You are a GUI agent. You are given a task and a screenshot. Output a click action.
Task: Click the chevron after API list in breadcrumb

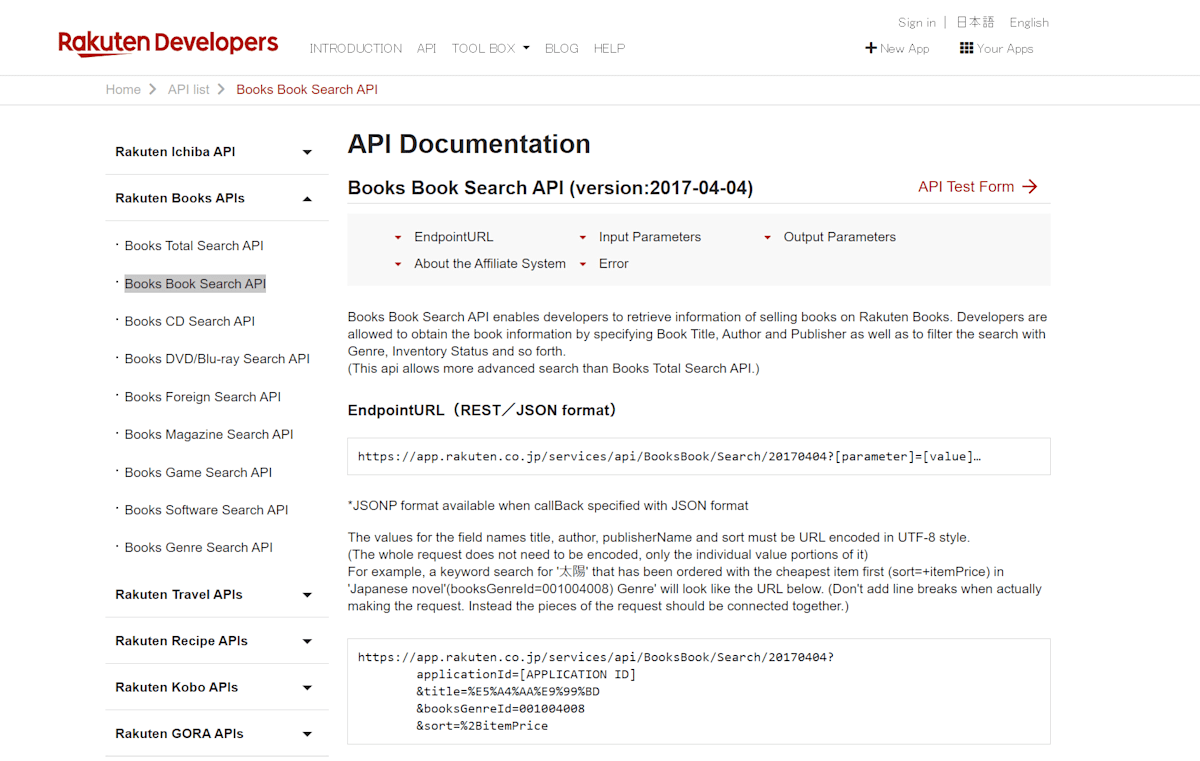pos(221,89)
